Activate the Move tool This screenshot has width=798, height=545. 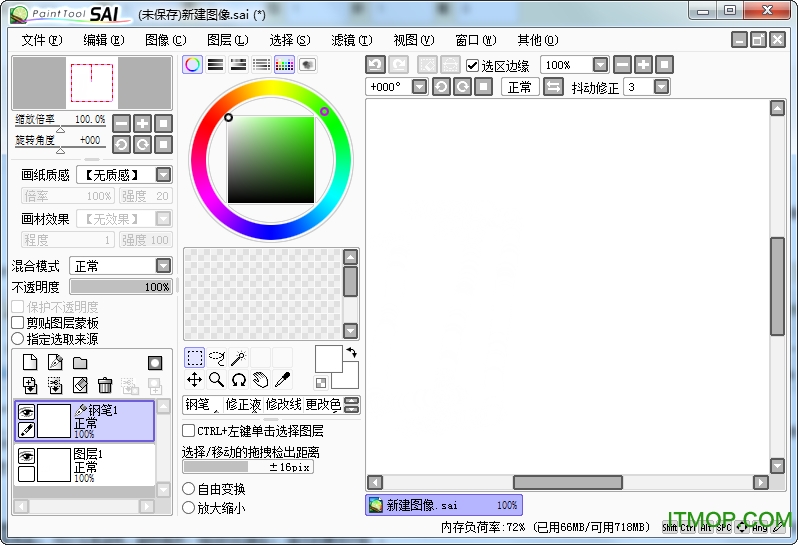(x=195, y=380)
